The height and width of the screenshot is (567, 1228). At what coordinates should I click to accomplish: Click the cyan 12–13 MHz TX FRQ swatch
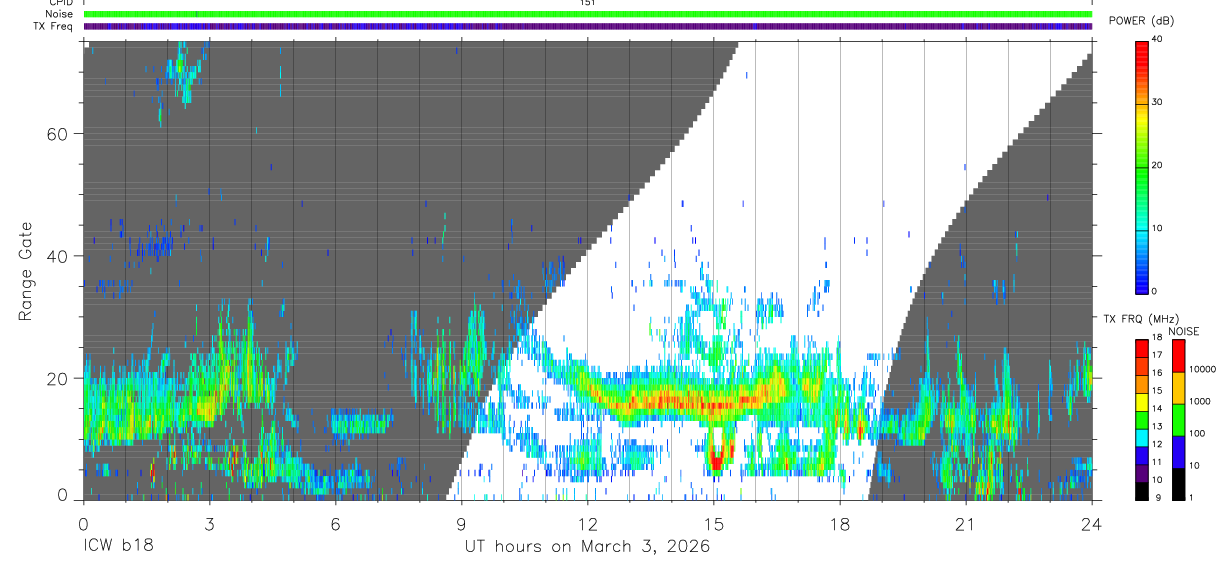(x=1141, y=438)
